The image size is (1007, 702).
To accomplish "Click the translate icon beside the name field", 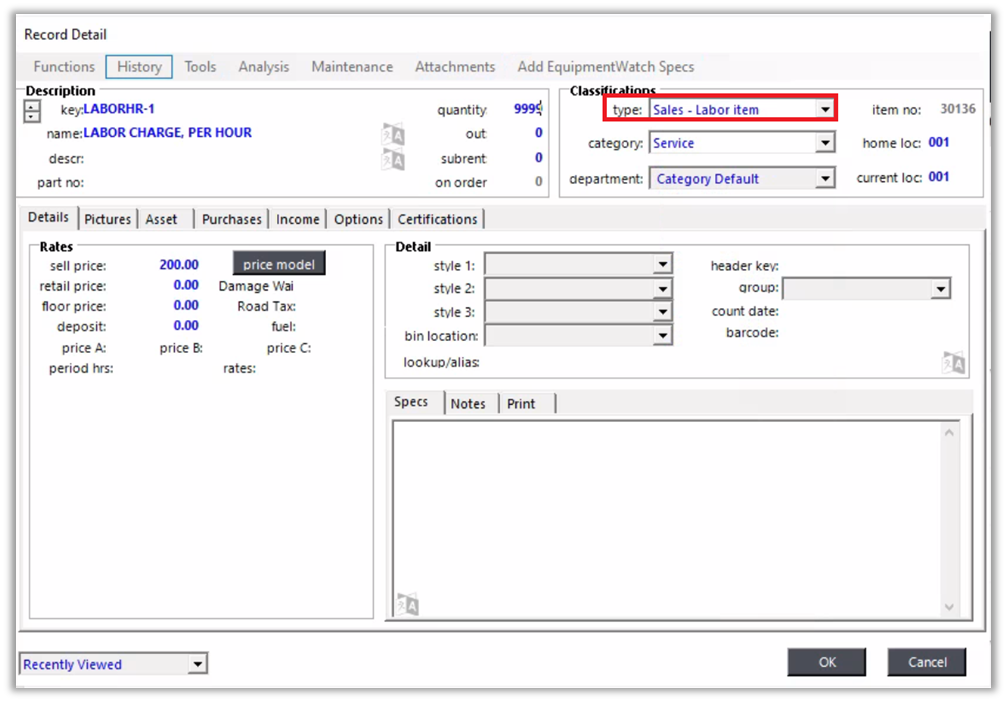I will tap(393, 135).
